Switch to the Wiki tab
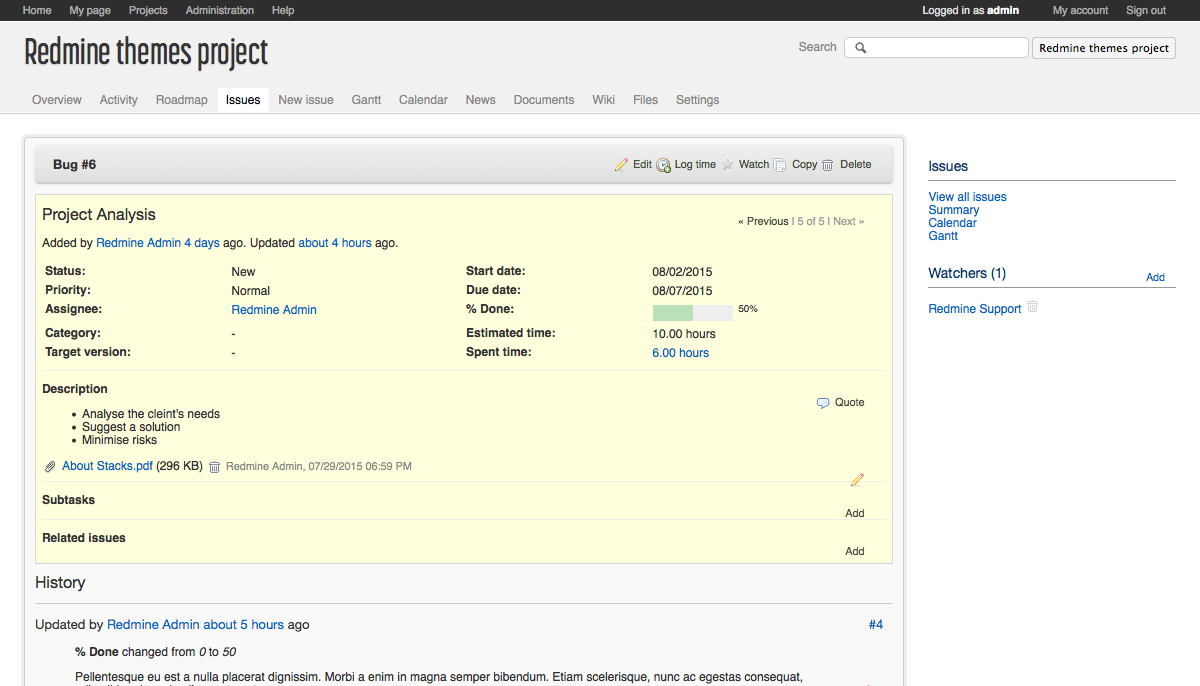The height and width of the screenshot is (686, 1200). pos(604,100)
